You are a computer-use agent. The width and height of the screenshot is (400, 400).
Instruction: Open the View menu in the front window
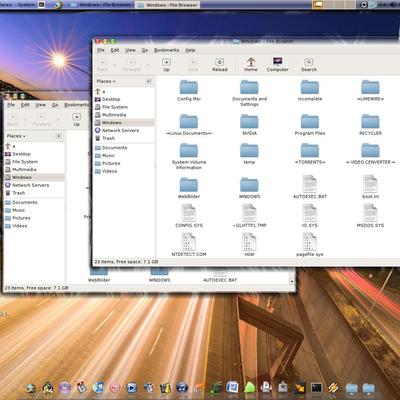coord(130,50)
